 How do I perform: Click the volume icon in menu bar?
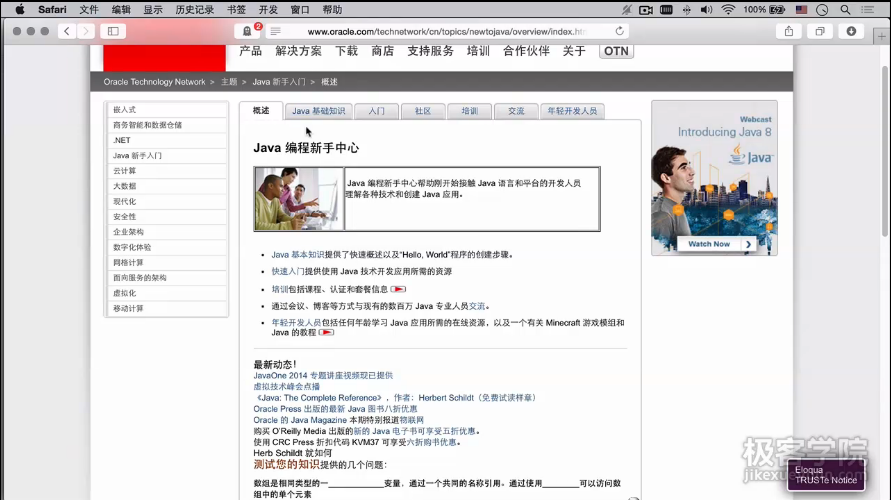coord(706,10)
